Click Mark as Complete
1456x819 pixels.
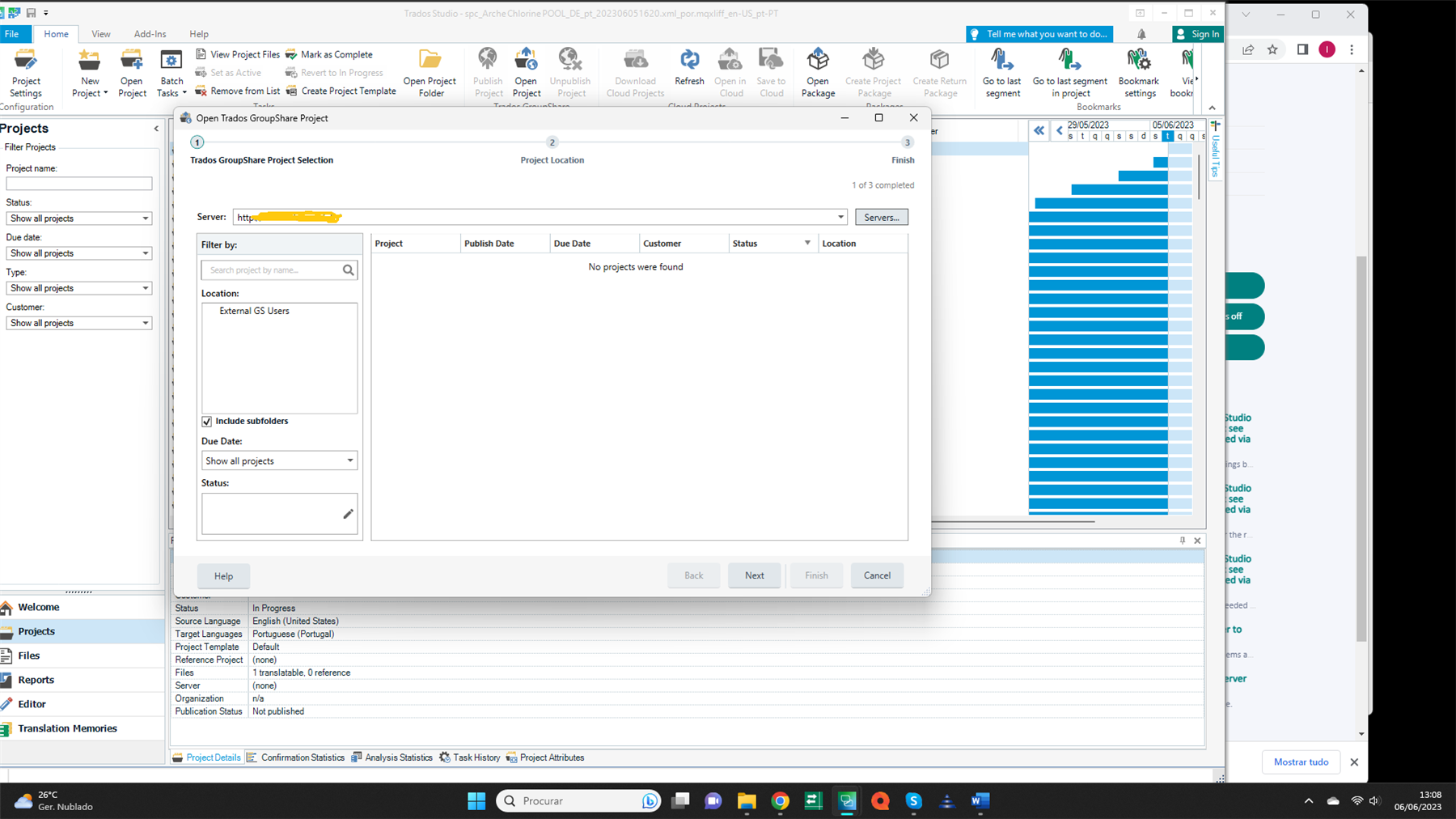(x=328, y=54)
